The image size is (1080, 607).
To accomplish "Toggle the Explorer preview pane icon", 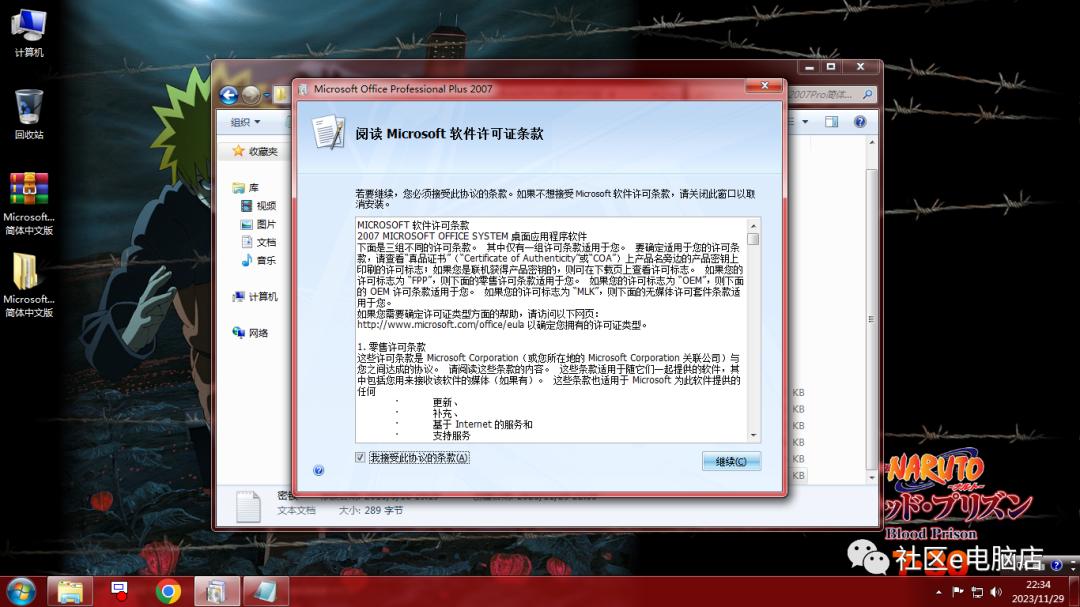I will 831,122.
